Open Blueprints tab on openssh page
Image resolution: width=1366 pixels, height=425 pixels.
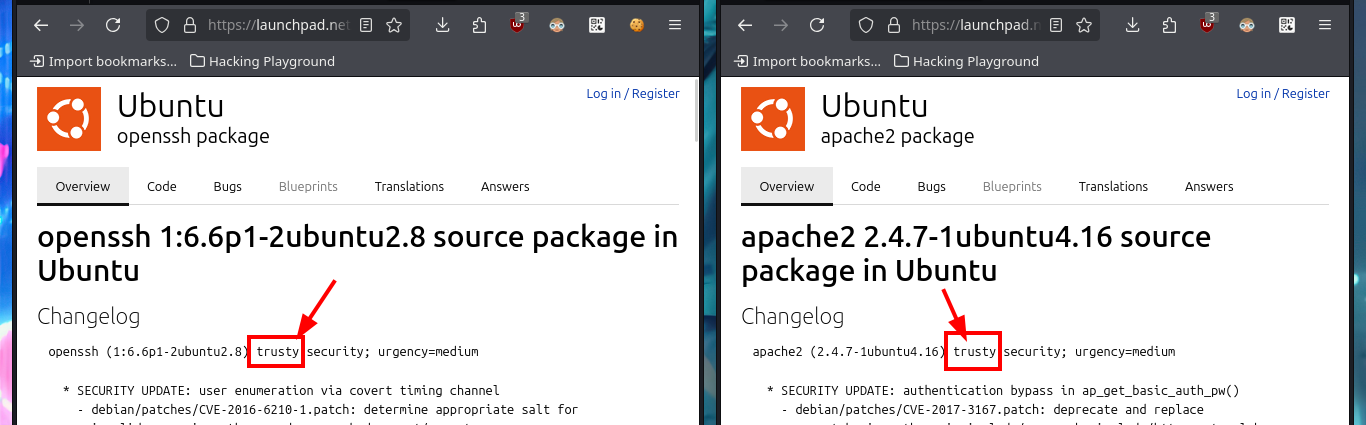click(308, 186)
